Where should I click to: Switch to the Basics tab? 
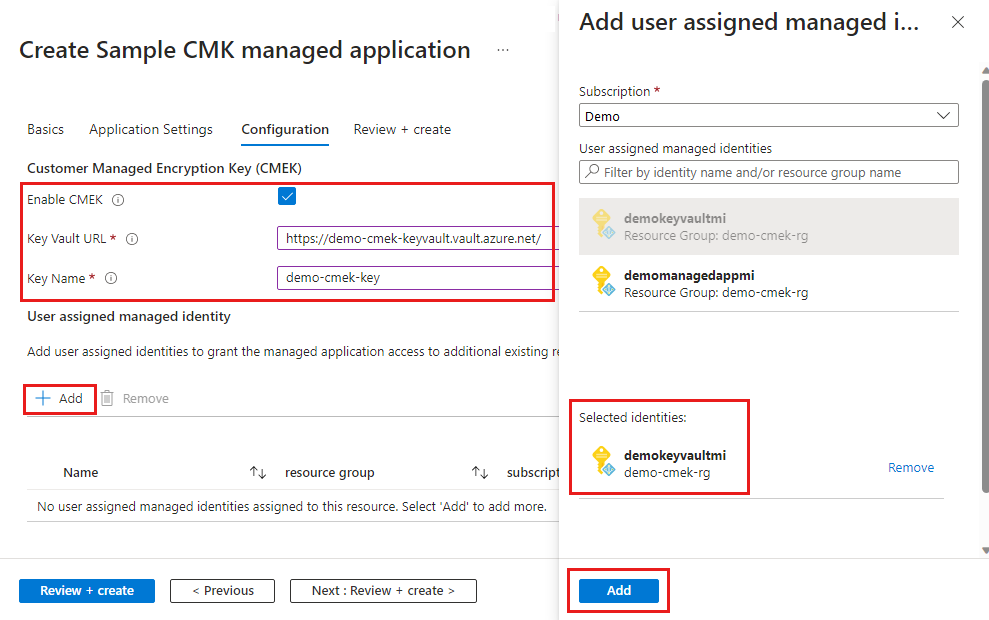coord(45,129)
